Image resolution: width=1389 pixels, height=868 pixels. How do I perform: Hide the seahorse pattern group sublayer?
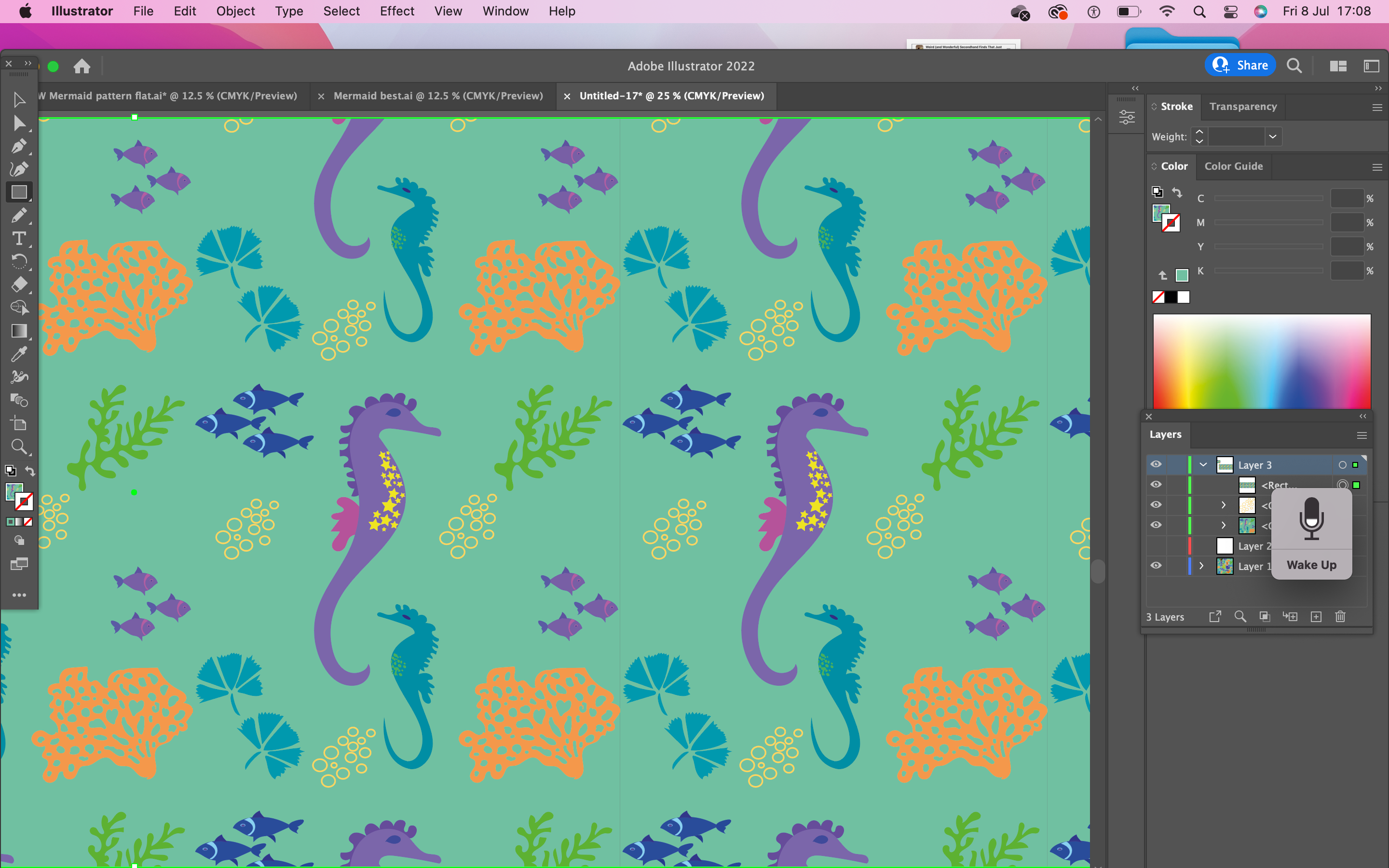(x=1156, y=525)
